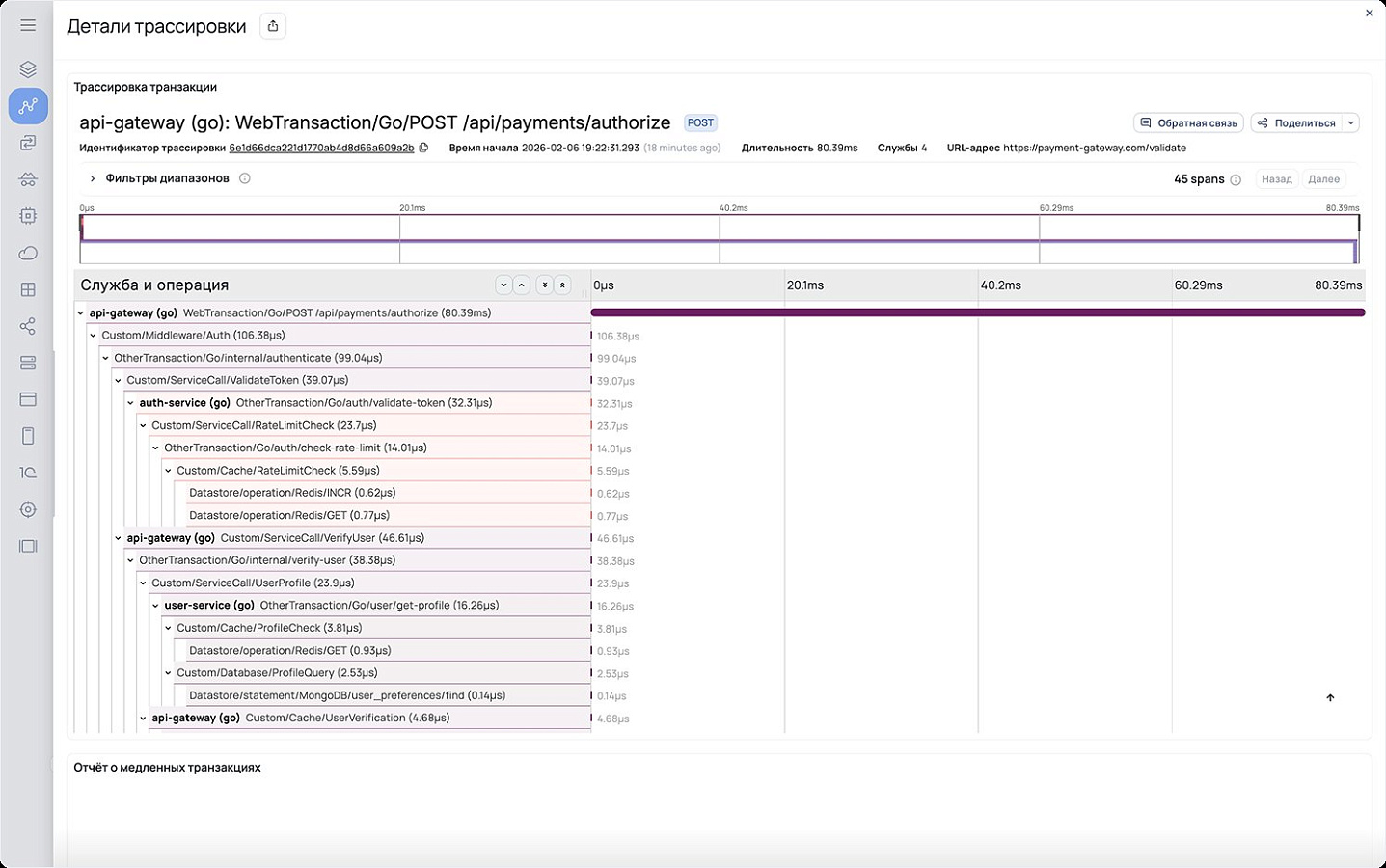Click the Далее pagination button
The height and width of the screenshot is (868, 1386).
point(1323,179)
